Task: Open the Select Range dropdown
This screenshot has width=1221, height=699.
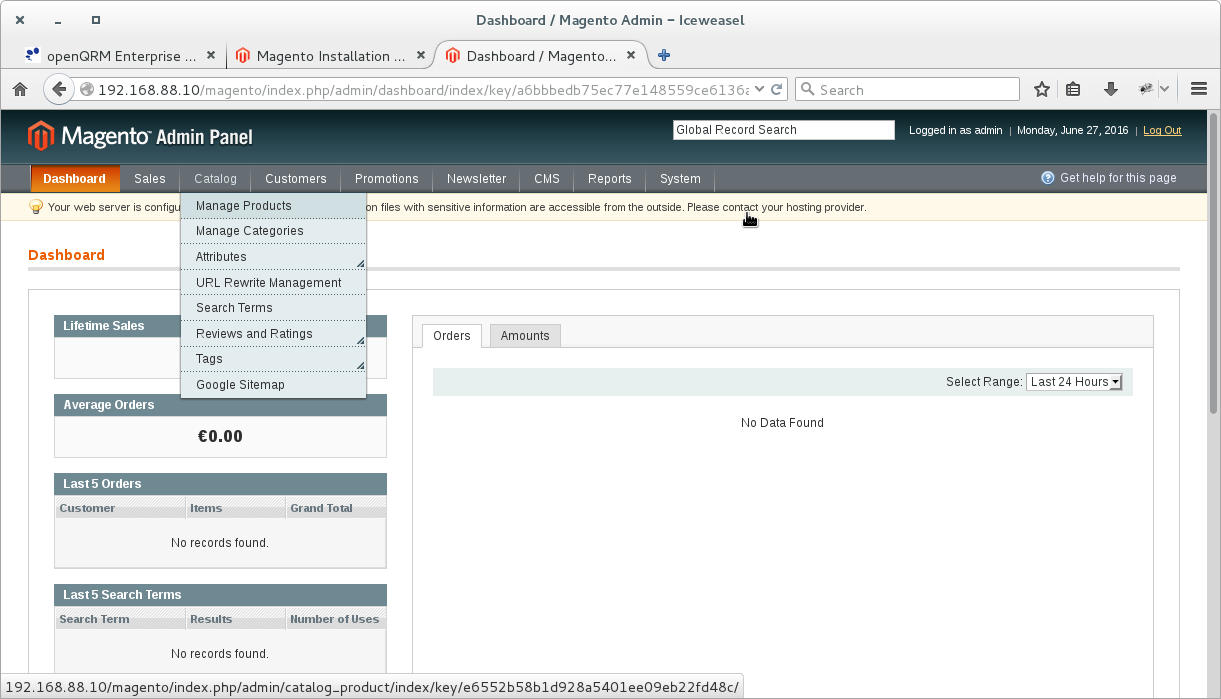Action: pos(1074,382)
